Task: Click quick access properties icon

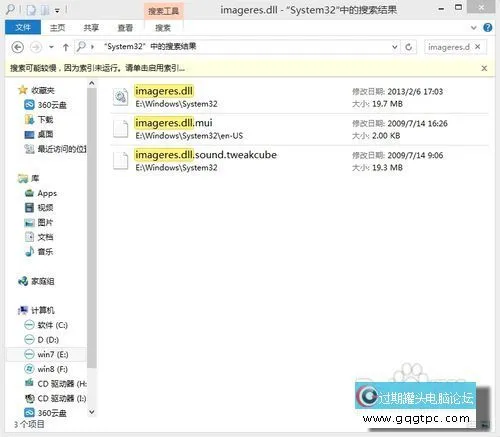Action: point(31,10)
